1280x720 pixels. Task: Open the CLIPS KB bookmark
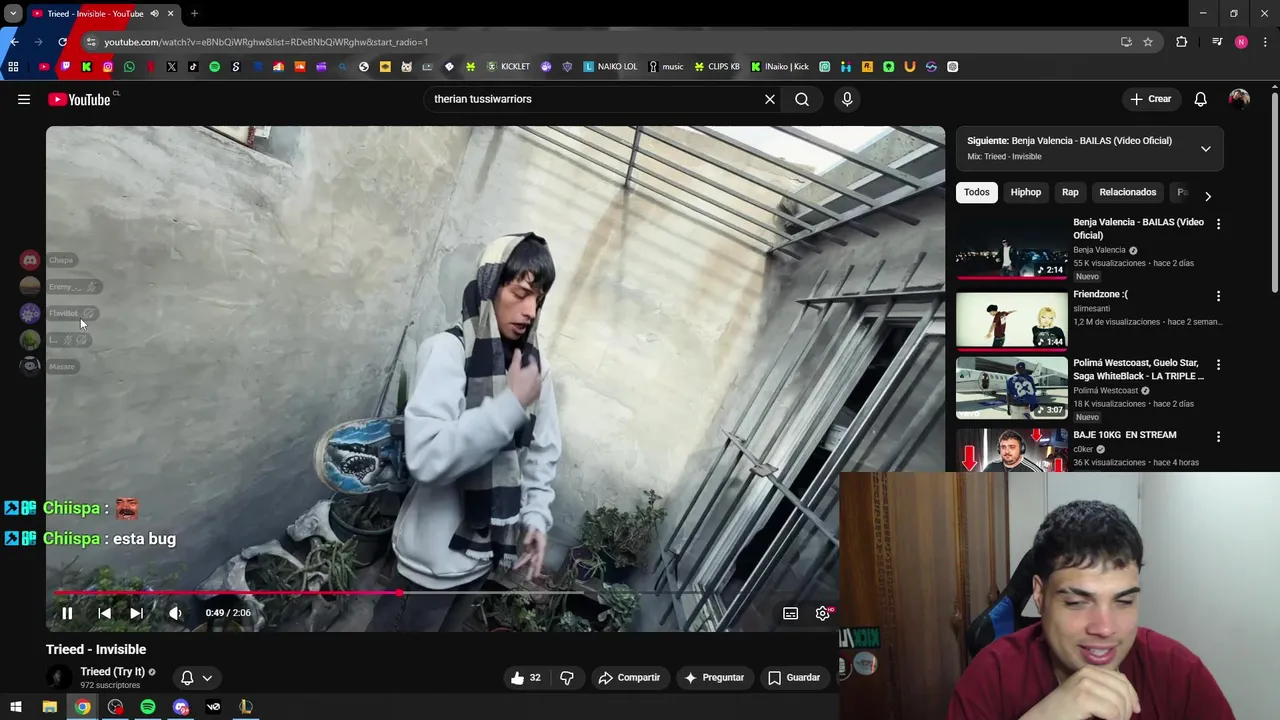point(717,67)
